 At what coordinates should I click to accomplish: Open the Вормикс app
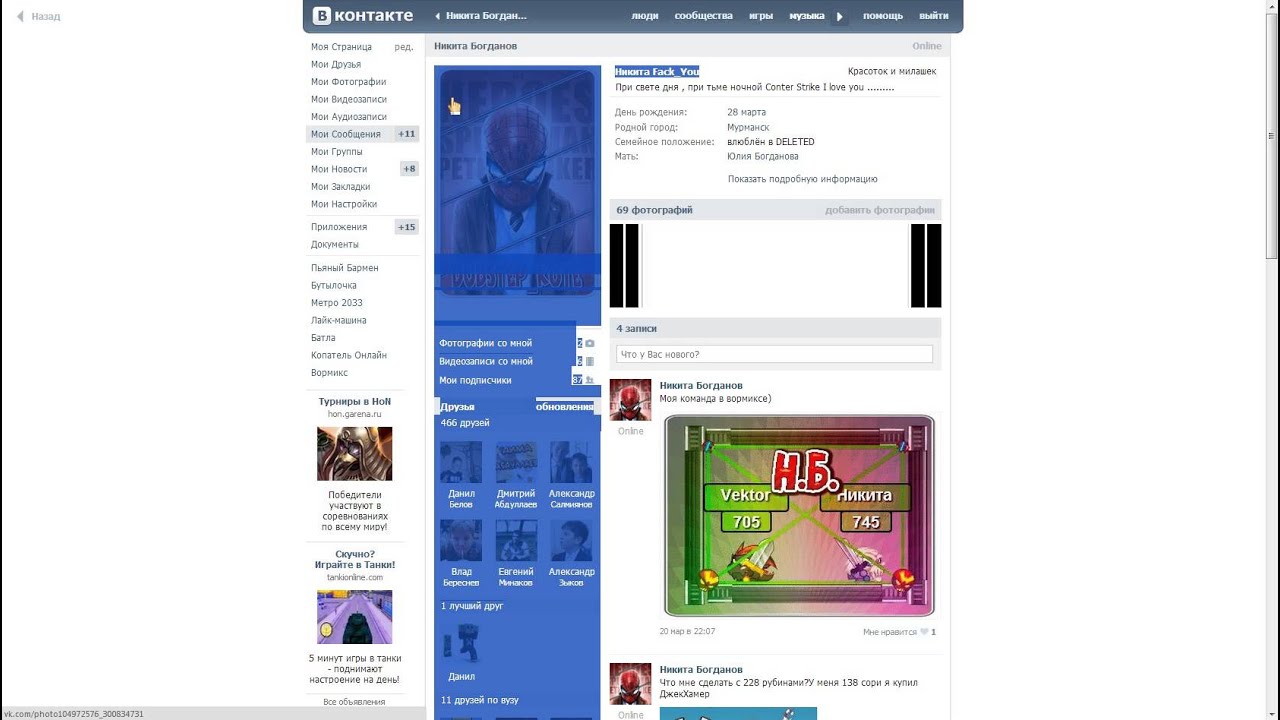(x=330, y=373)
